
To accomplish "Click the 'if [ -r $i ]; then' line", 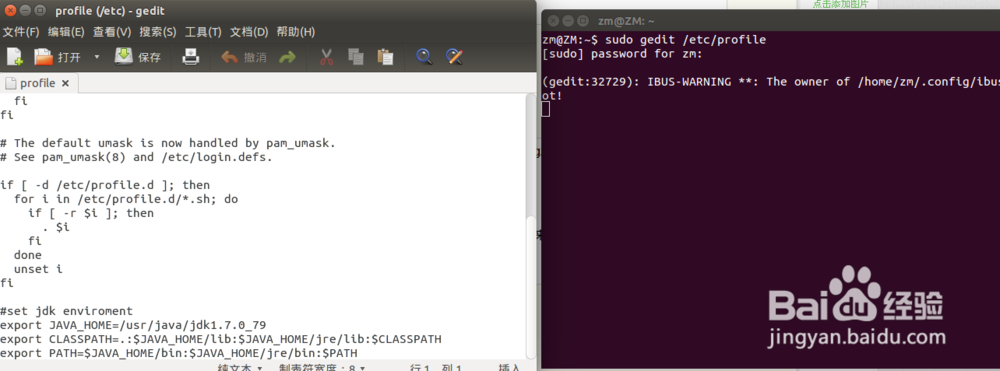I will tap(91, 213).
